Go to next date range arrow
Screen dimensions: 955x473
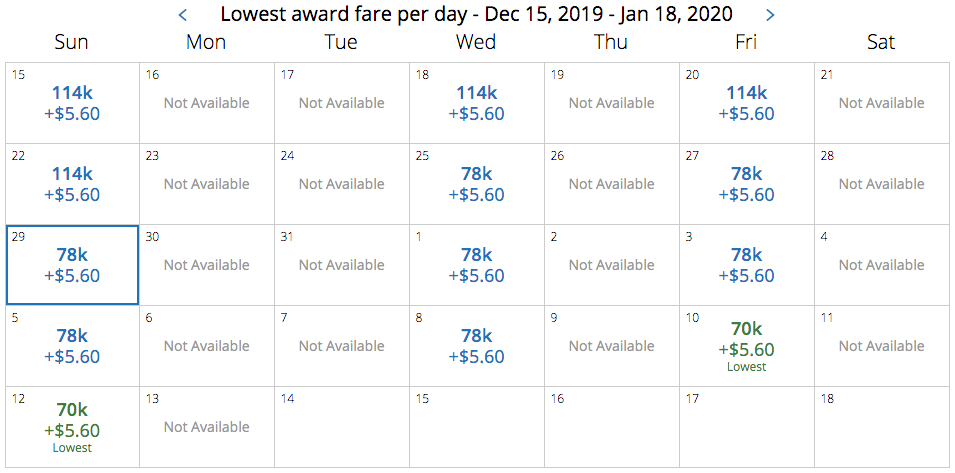(x=769, y=15)
